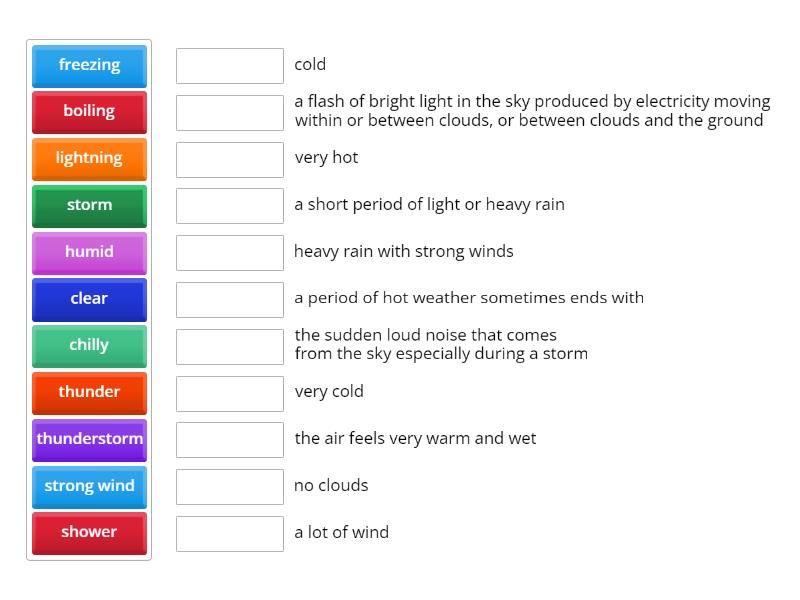Select the answer slot beside heavy rain definition

point(229,252)
